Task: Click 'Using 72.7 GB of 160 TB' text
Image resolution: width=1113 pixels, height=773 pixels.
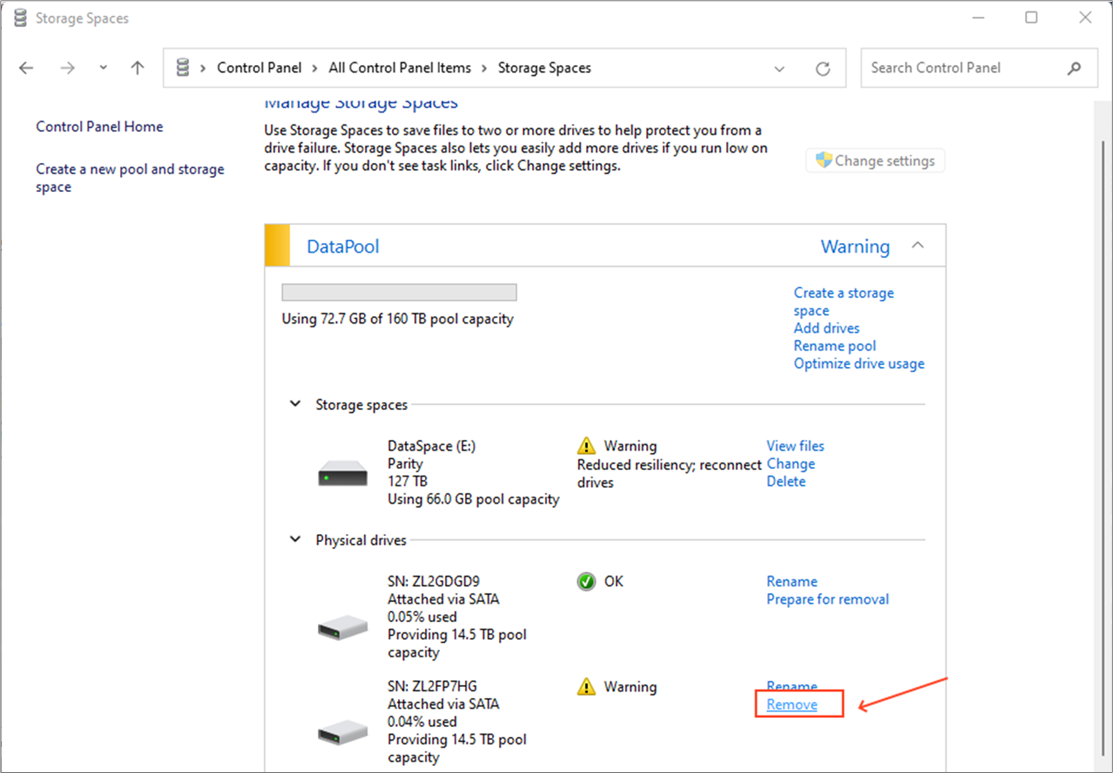Action: (398, 319)
